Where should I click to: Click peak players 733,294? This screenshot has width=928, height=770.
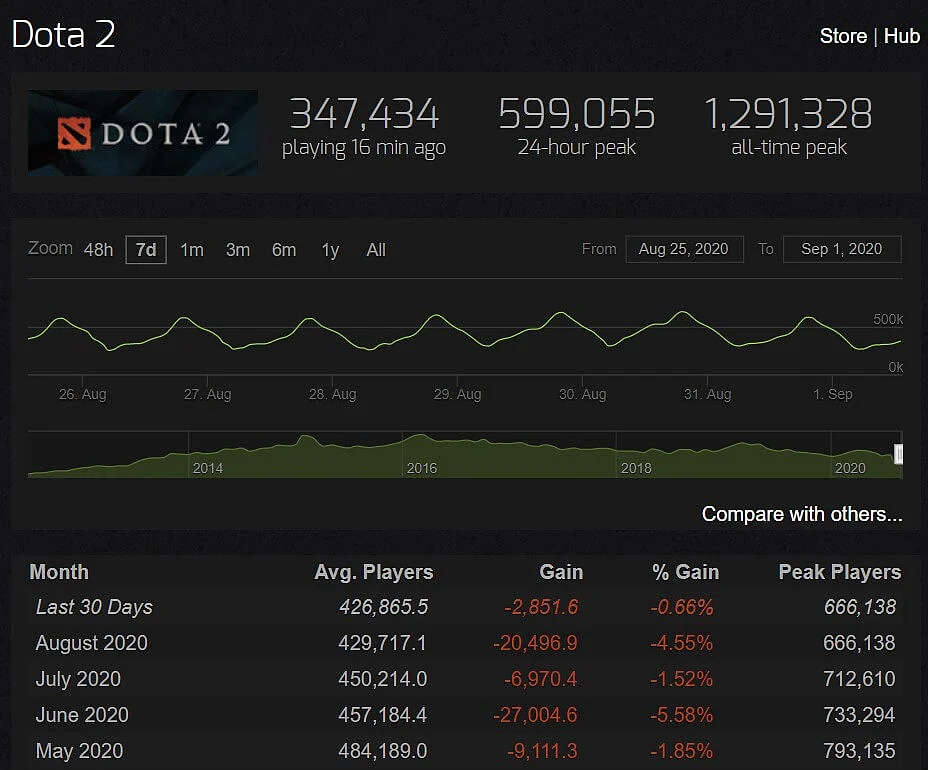tap(859, 715)
